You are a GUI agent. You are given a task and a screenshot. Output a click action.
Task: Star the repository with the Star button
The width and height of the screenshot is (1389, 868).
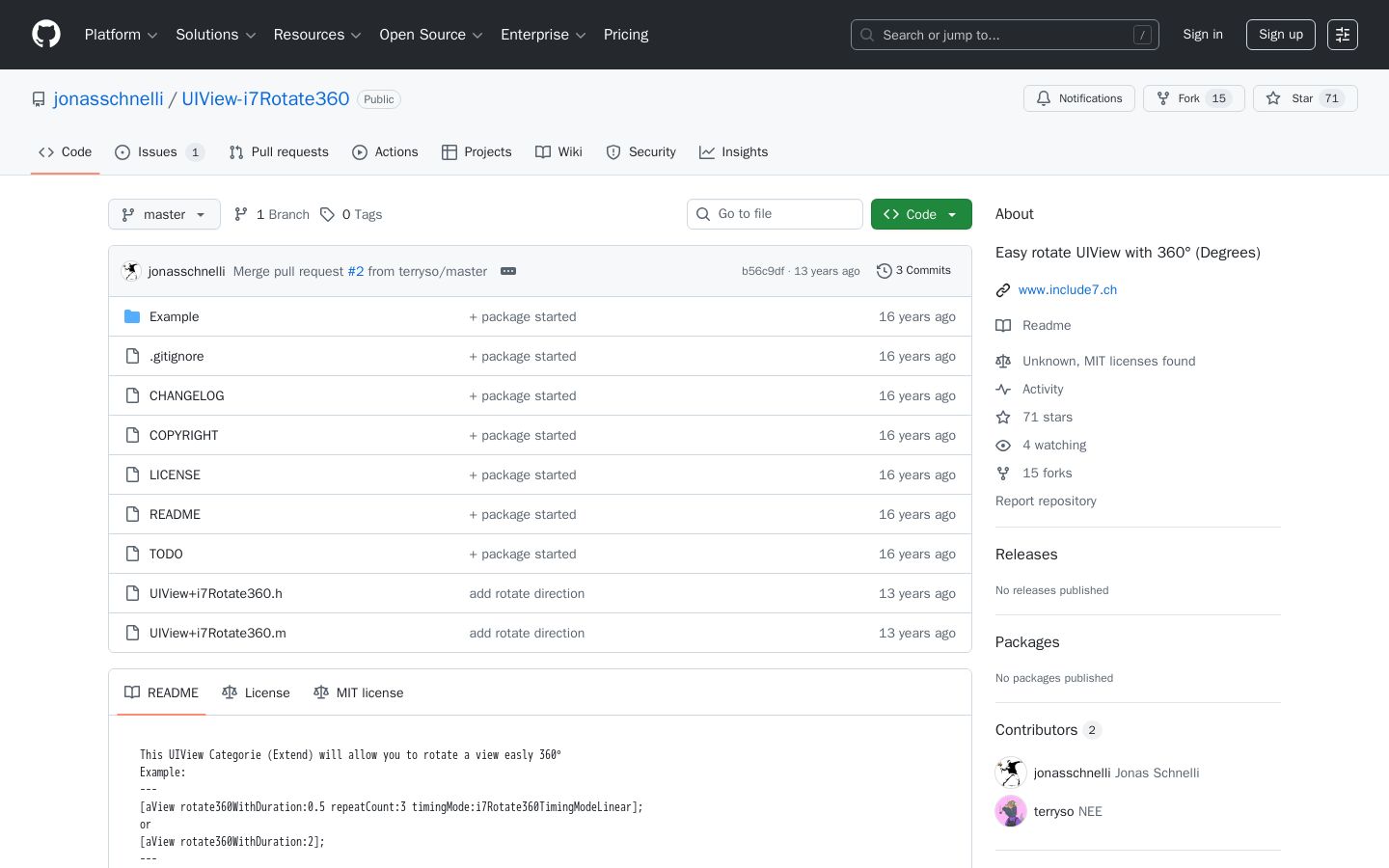(x=1305, y=98)
